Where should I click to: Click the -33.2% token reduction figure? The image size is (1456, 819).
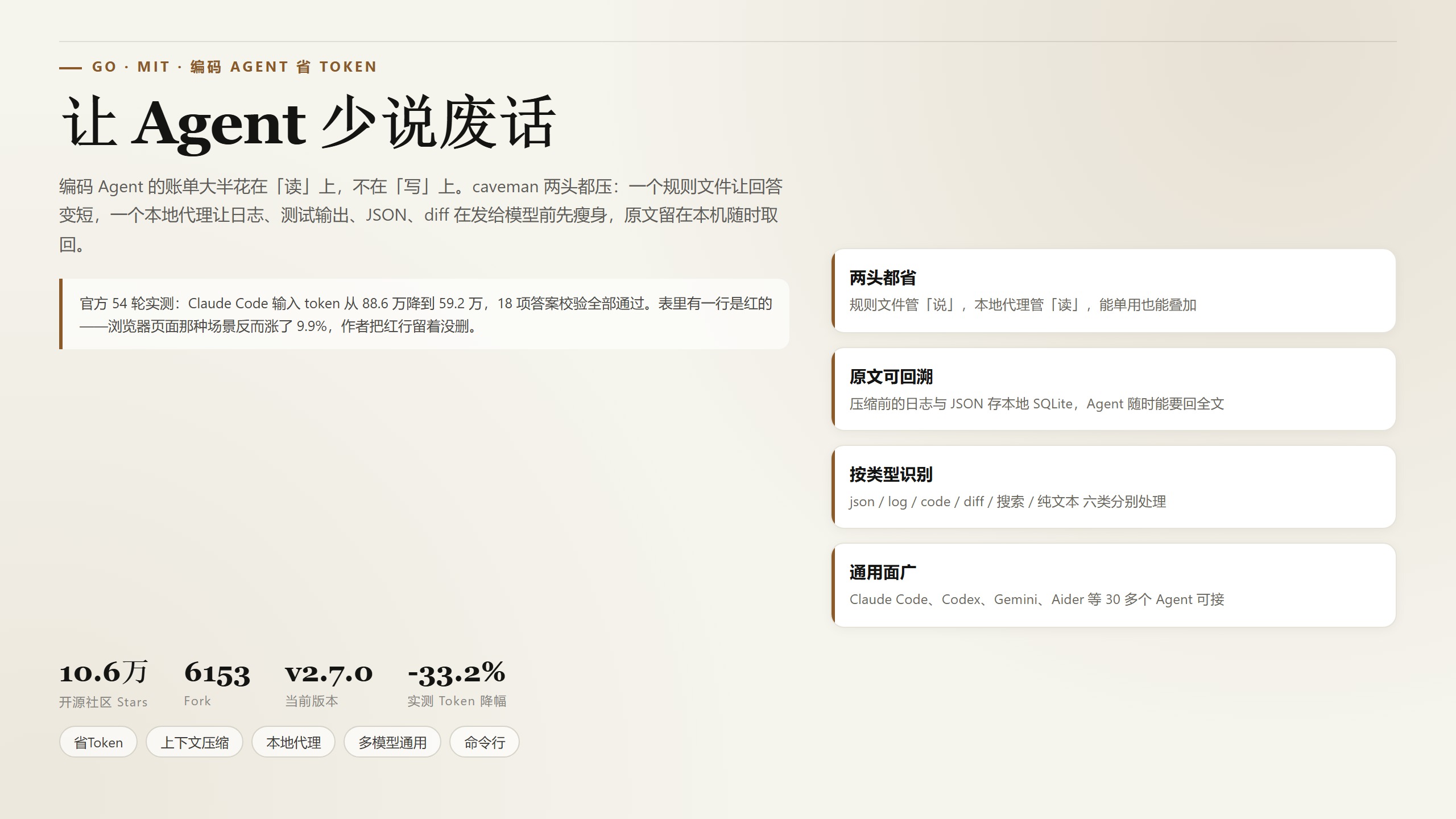point(457,673)
